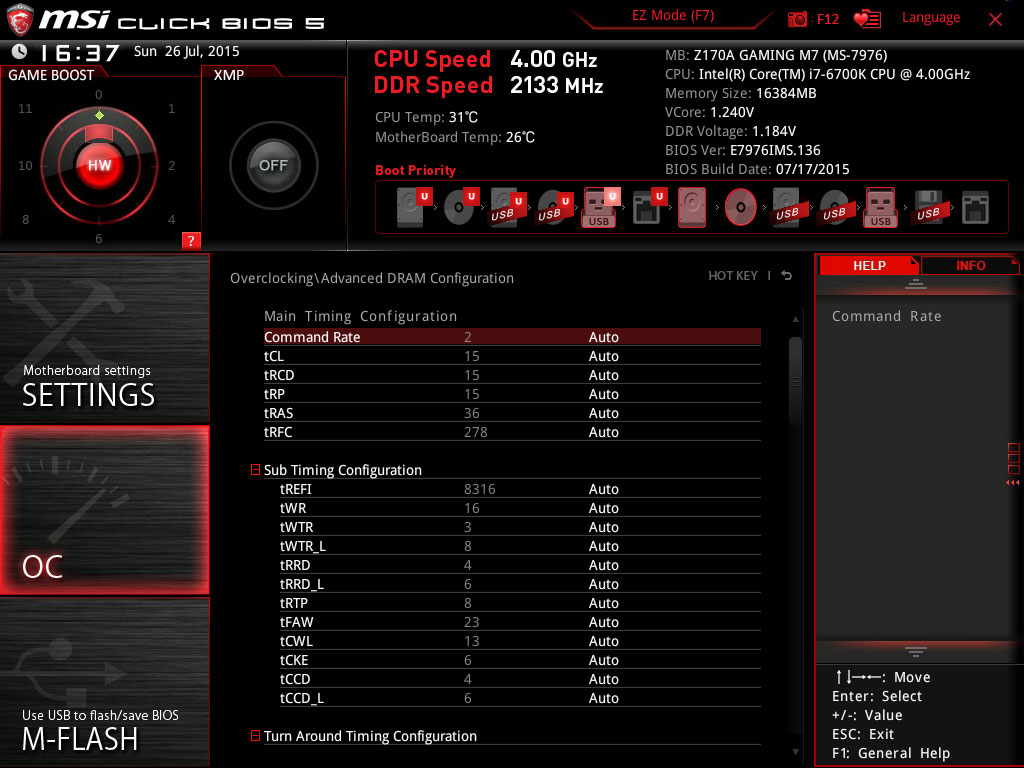Select the USB floppy boot device icon
1024x768 pixels.
click(x=928, y=207)
